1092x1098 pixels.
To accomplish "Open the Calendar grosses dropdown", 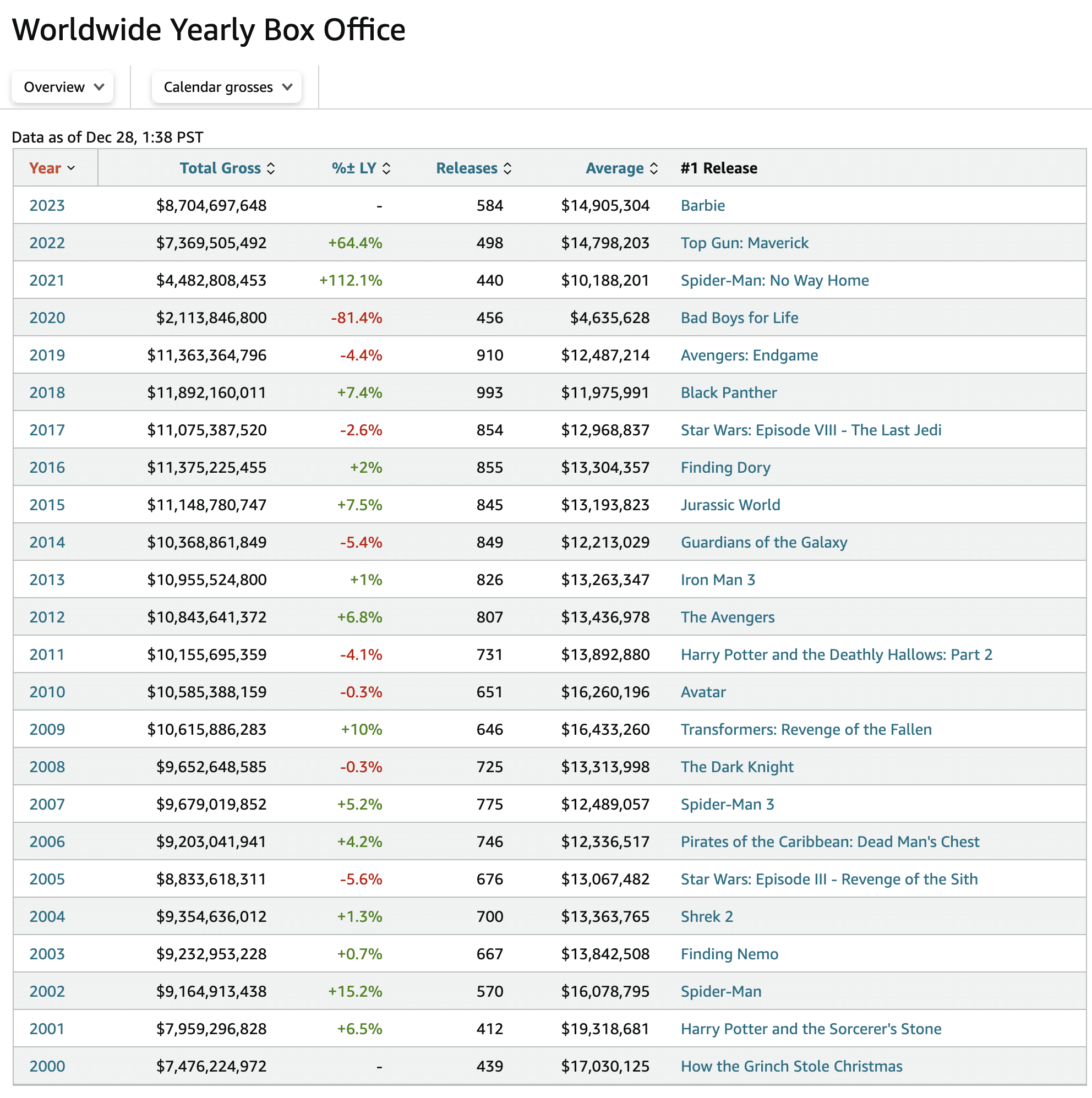I will [226, 87].
